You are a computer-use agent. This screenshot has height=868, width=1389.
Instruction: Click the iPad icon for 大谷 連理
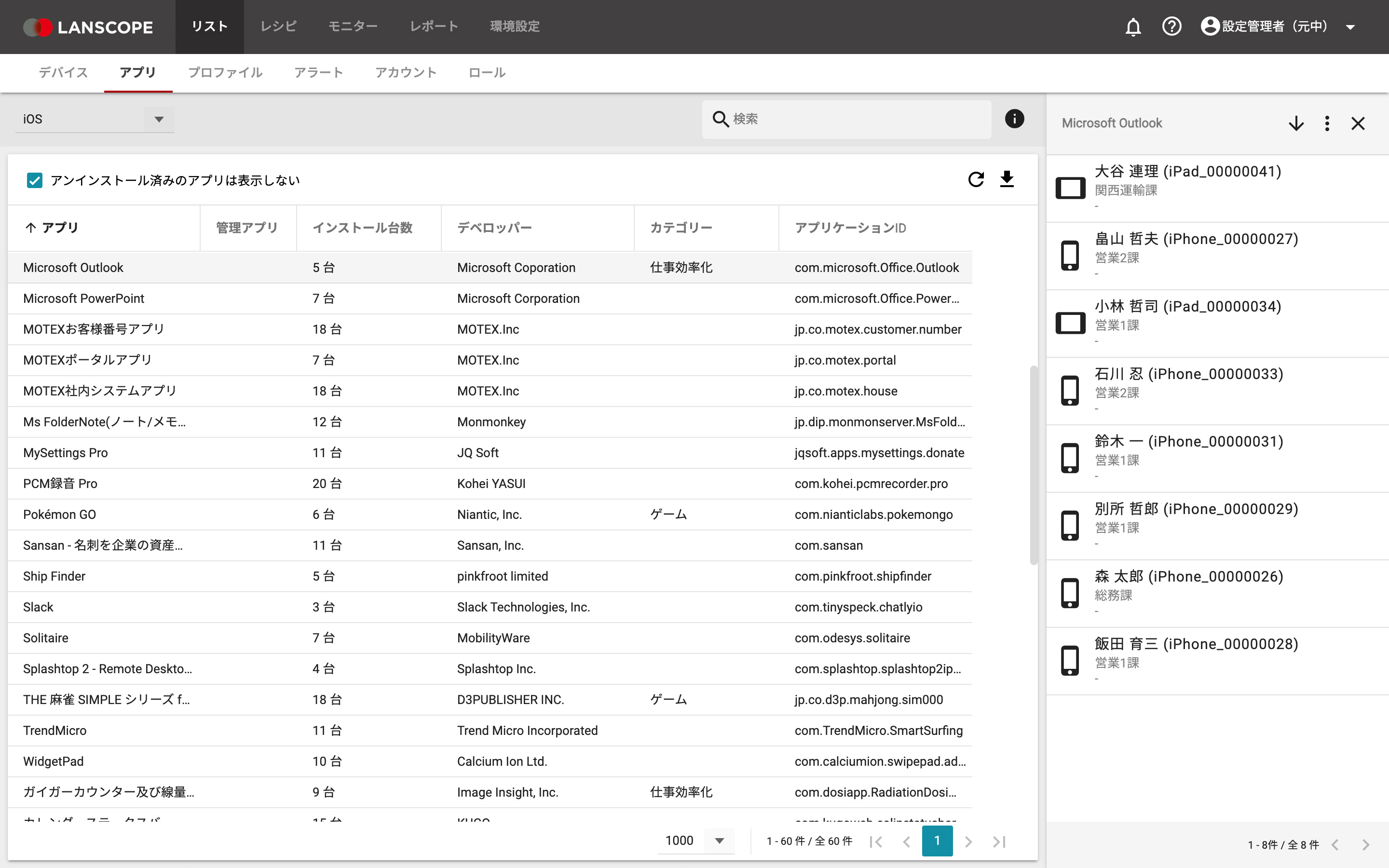point(1070,188)
